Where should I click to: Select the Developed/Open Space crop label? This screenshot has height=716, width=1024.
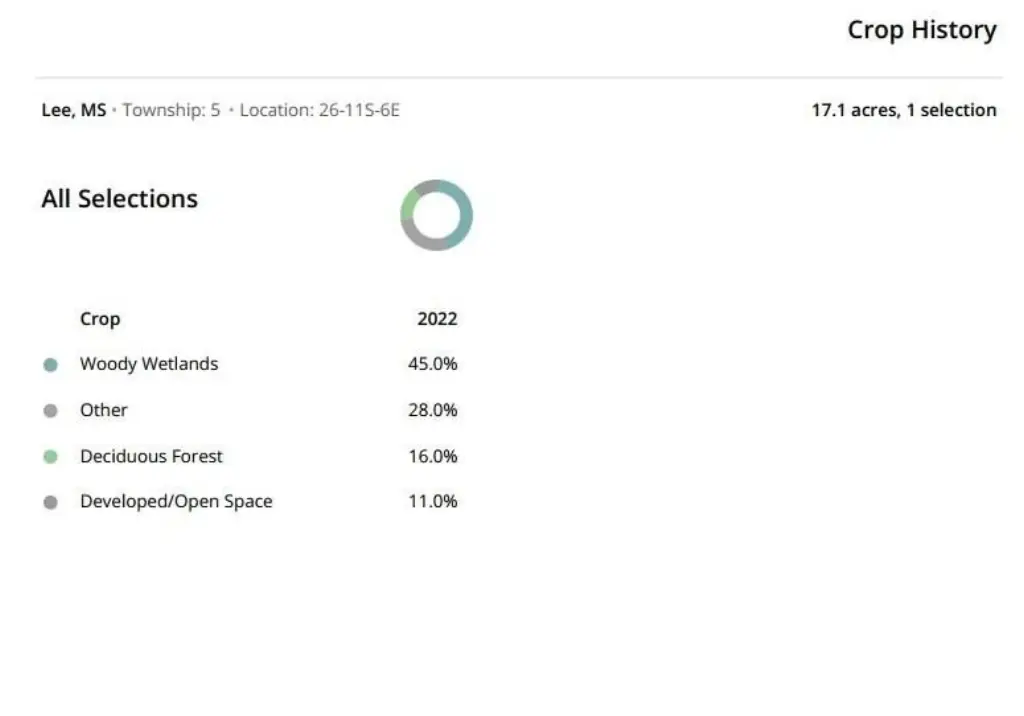point(176,502)
